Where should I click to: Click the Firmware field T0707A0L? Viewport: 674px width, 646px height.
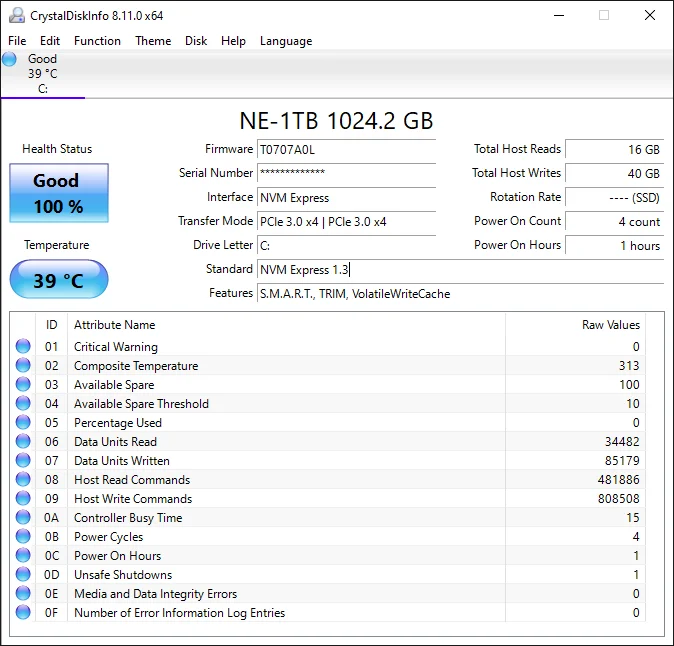pyautogui.click(x=346, y=150)
